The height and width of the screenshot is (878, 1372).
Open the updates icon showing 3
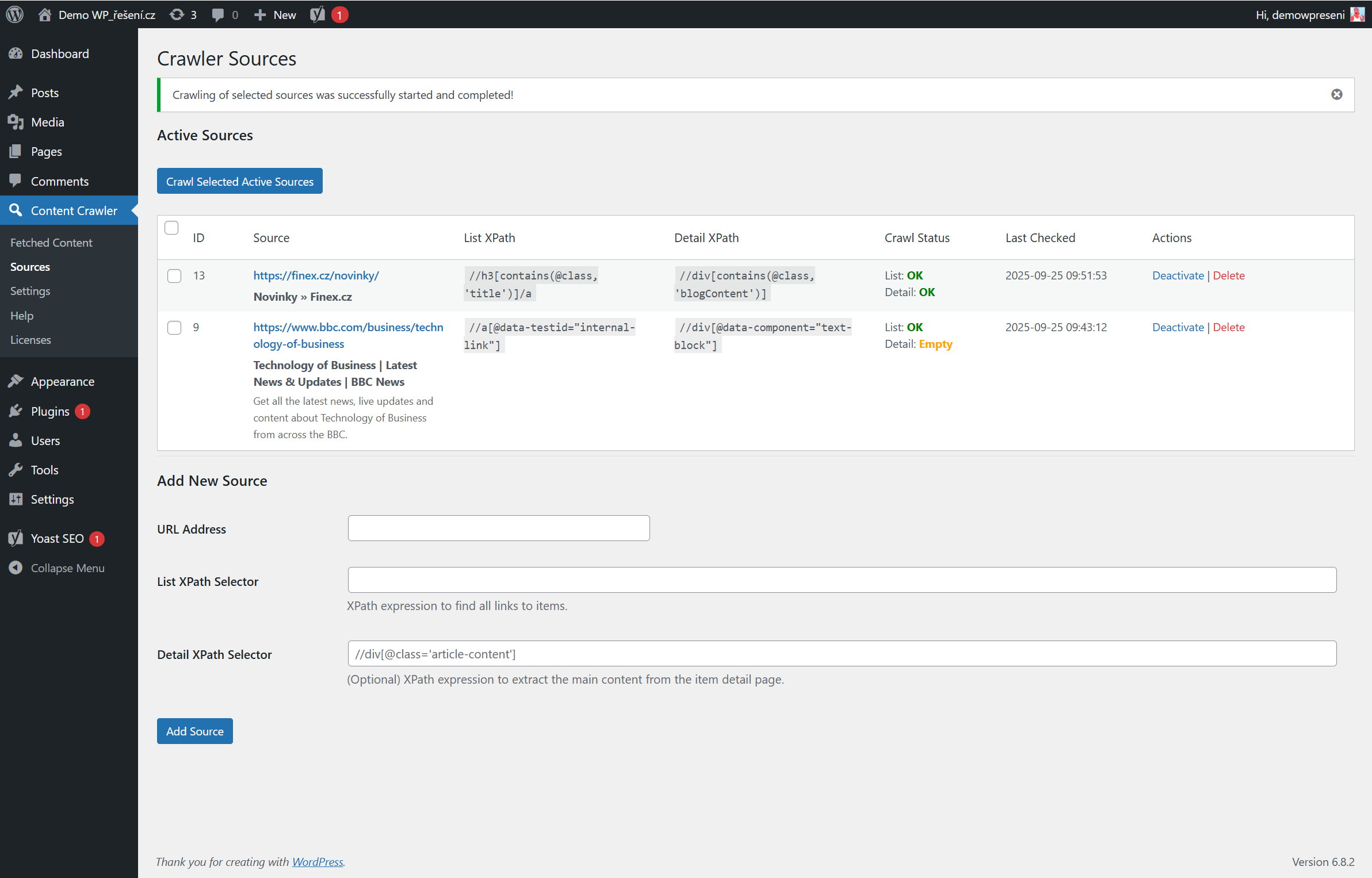tap(183, 14)
